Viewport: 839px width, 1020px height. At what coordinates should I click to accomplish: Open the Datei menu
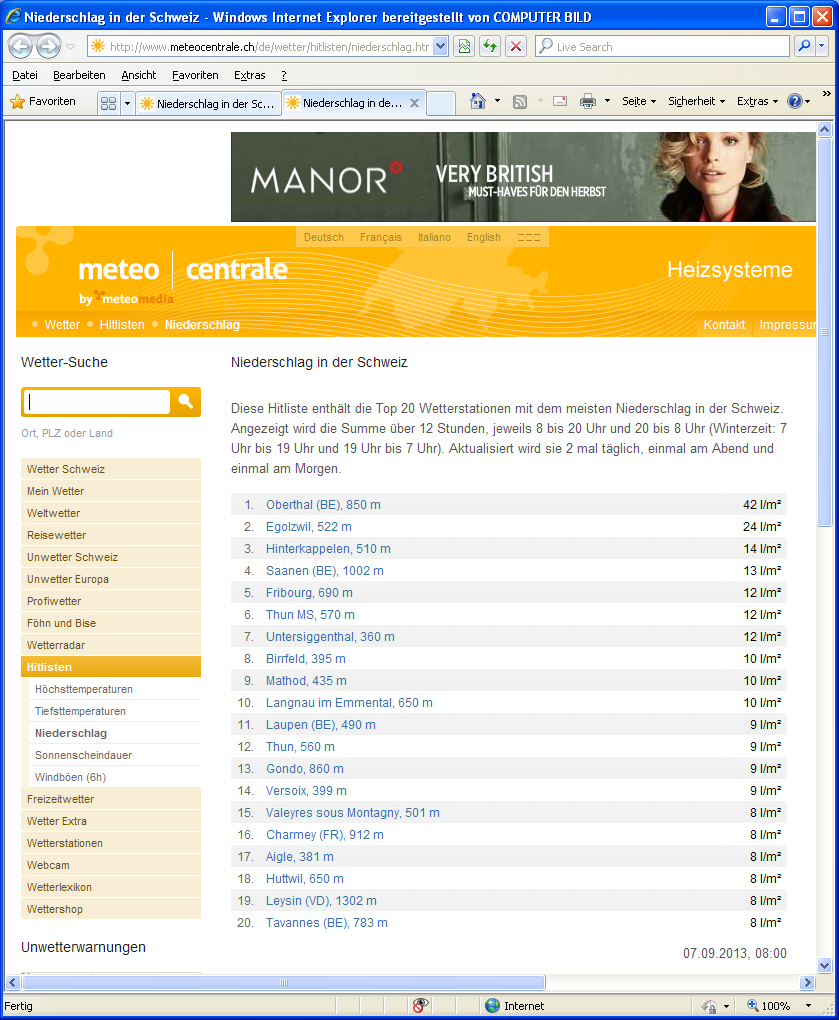25,75
